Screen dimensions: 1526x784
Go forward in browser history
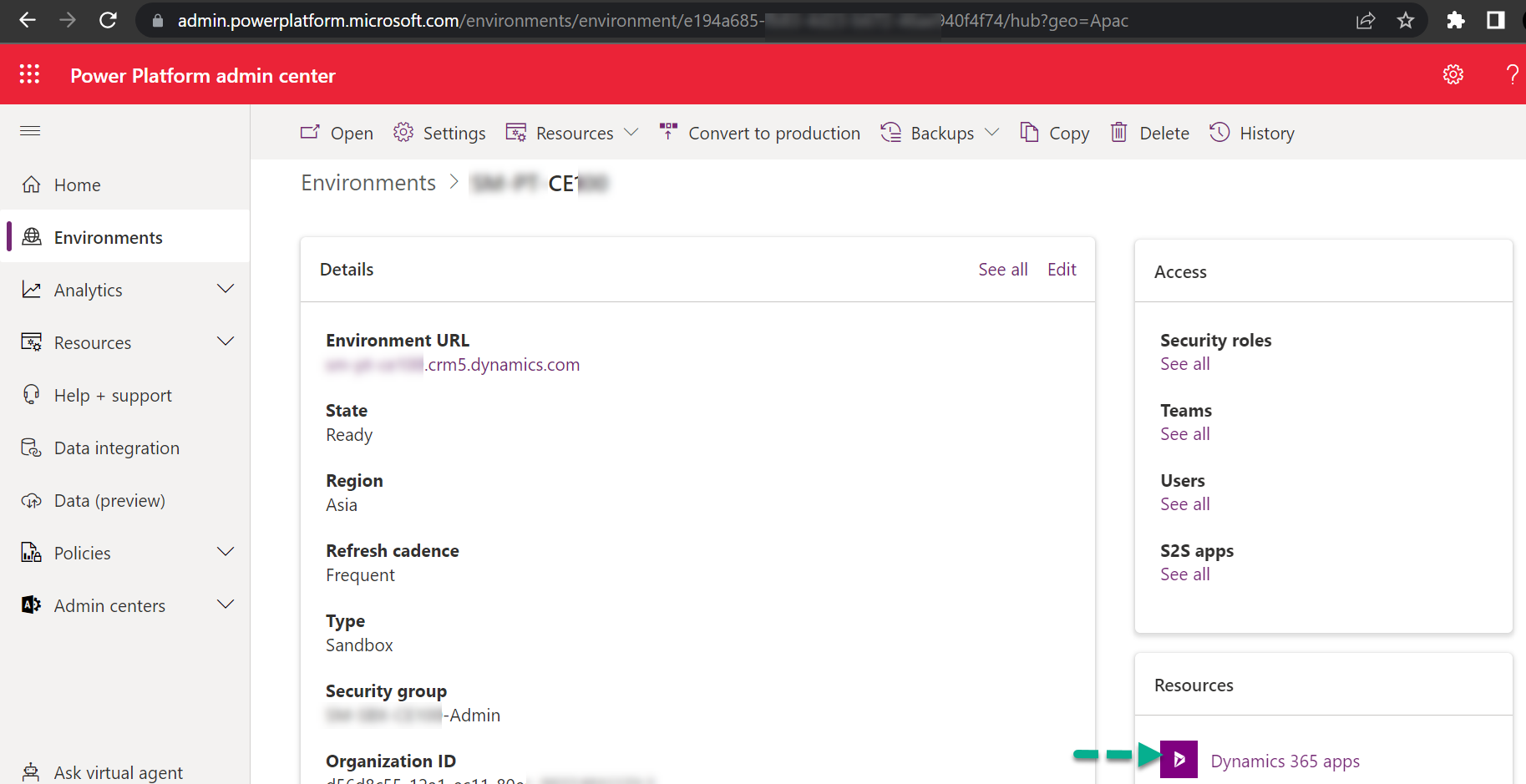68,20
